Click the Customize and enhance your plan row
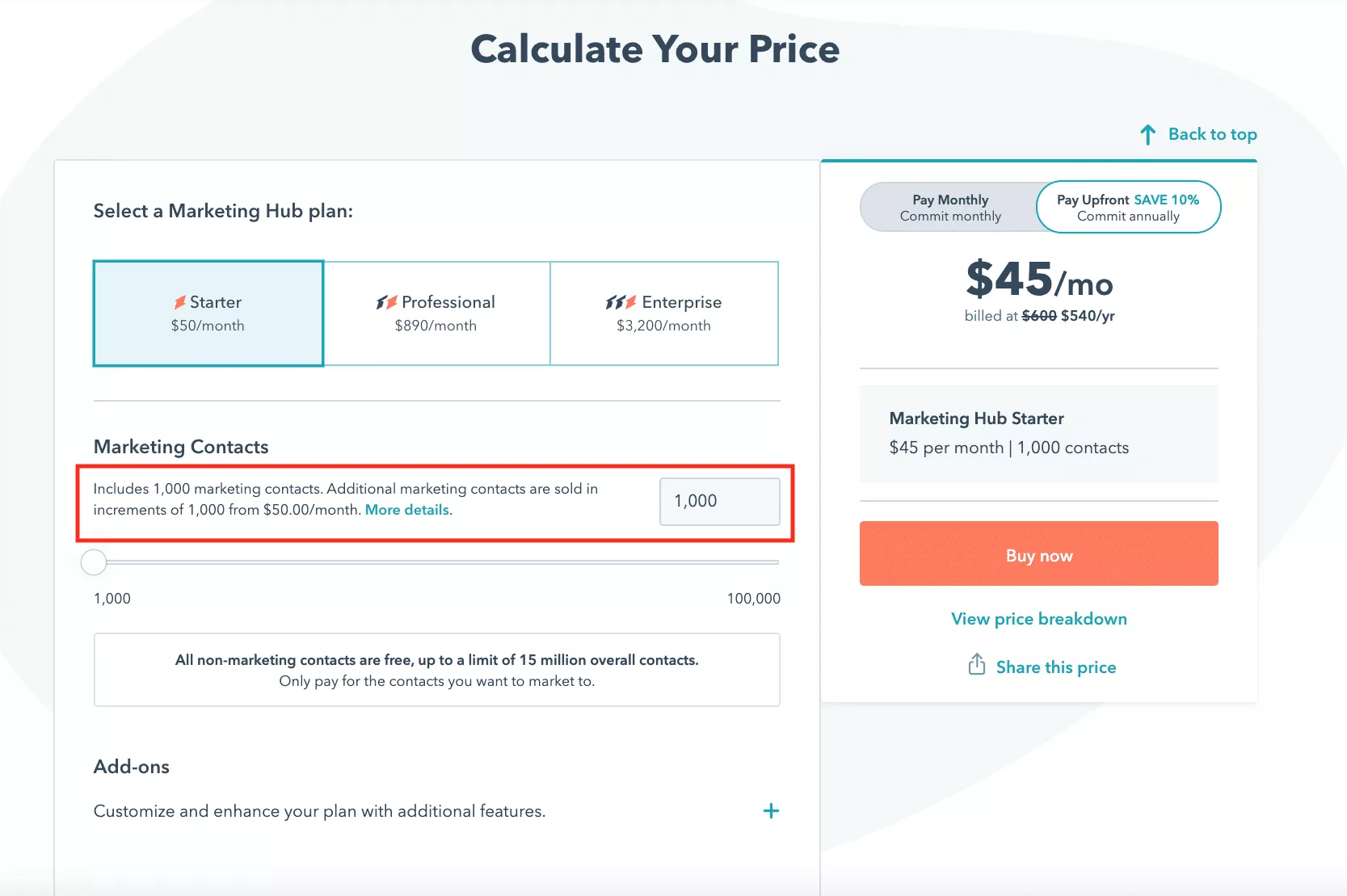Viewport: 1347px width, 896px height. (x=320, y=811)
